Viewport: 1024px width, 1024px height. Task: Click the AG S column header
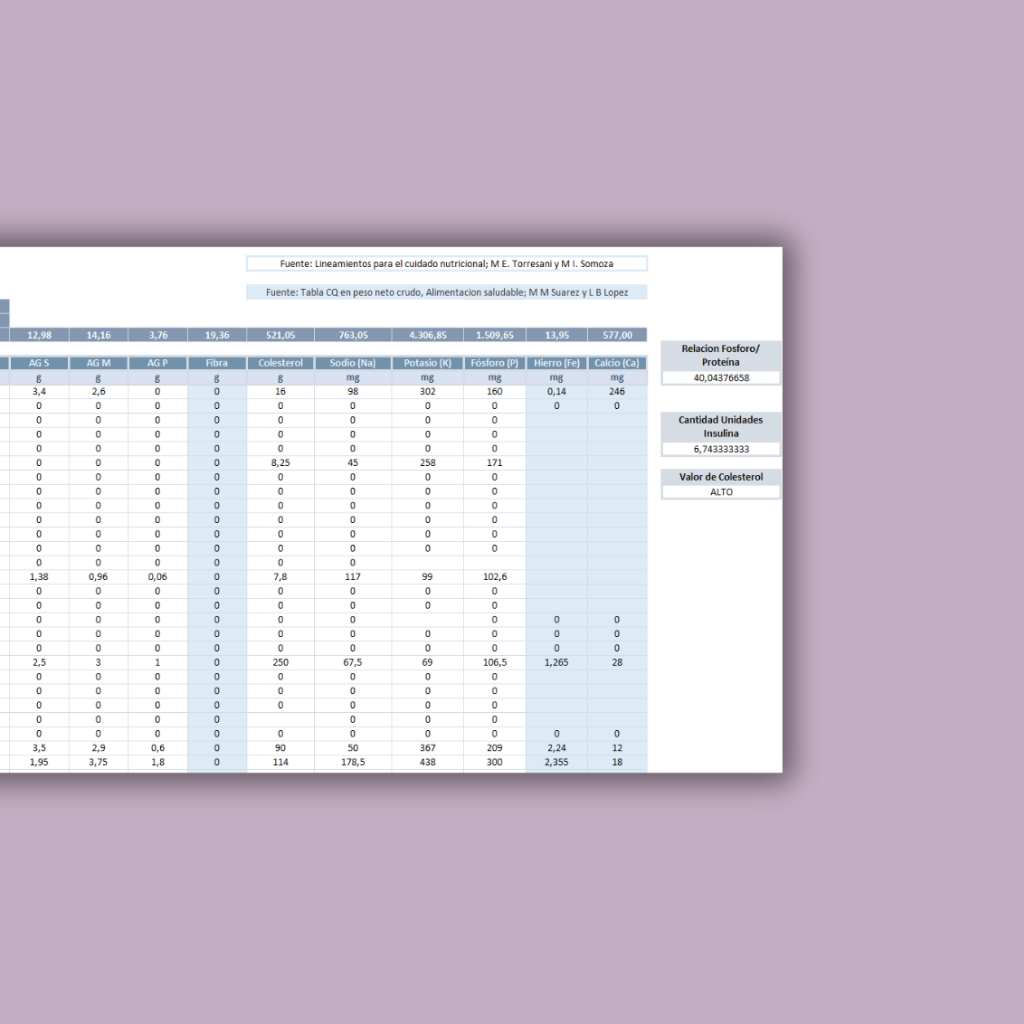[39, 363]
